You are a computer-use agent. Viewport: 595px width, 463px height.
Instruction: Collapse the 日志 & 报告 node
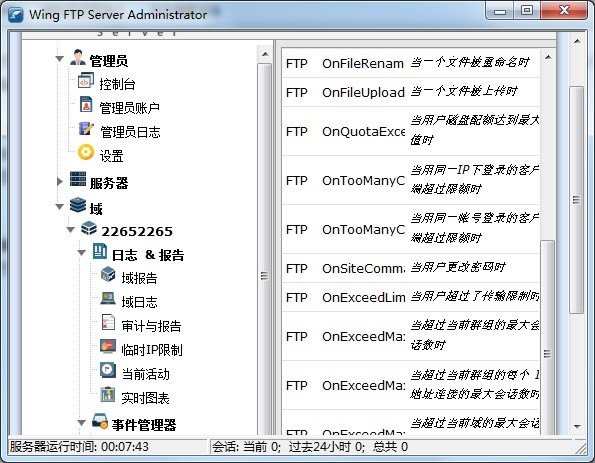(x=82, y=253)
